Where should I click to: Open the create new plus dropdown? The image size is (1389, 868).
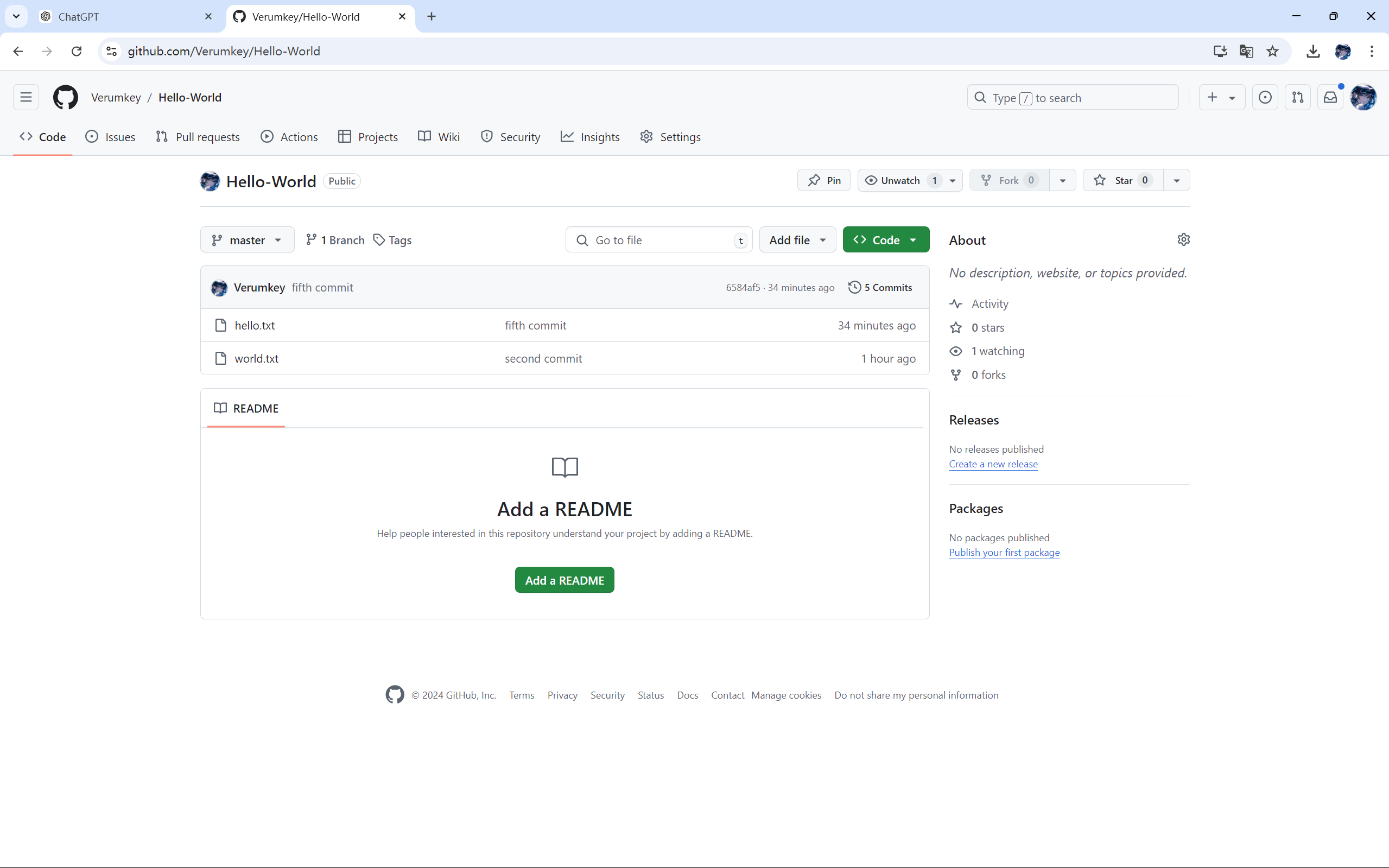[1221, 98]
